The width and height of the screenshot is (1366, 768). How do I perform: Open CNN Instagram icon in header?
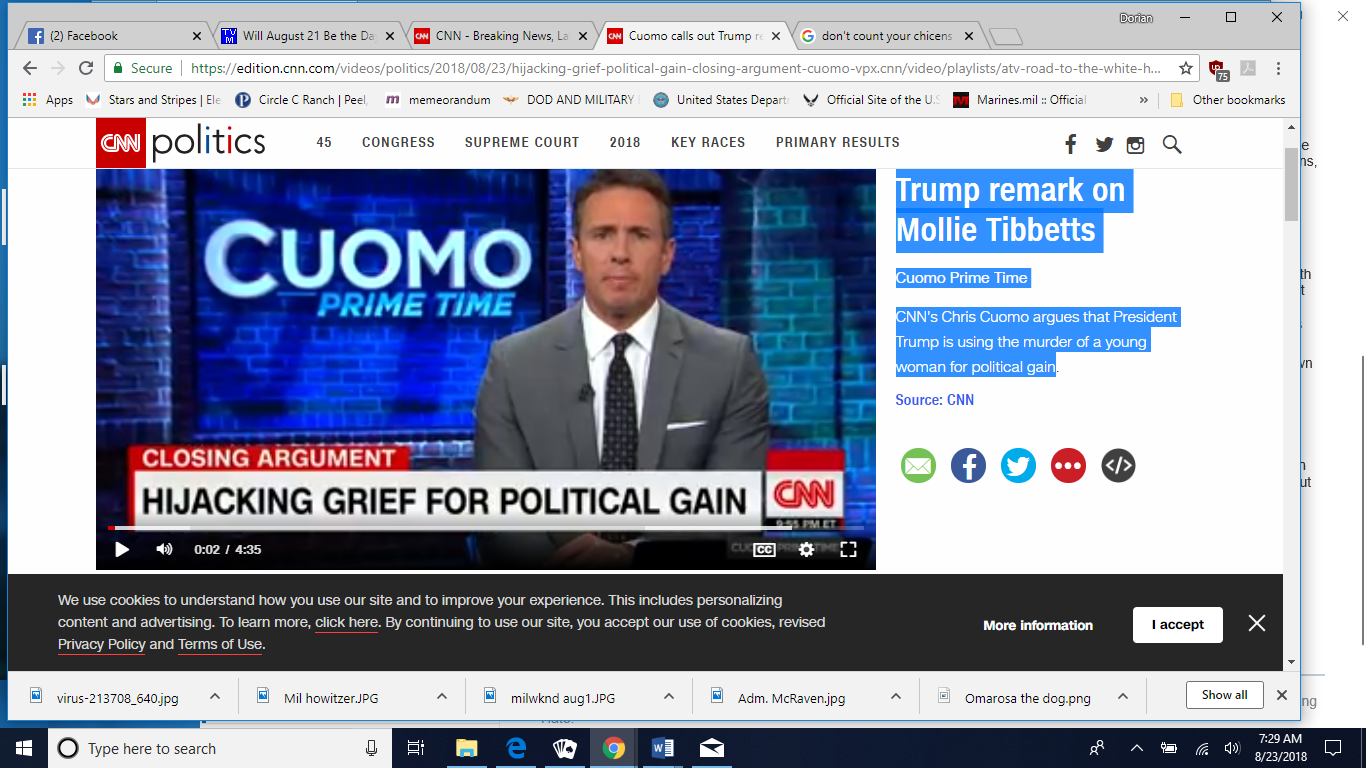click(x=1135, y=145)
